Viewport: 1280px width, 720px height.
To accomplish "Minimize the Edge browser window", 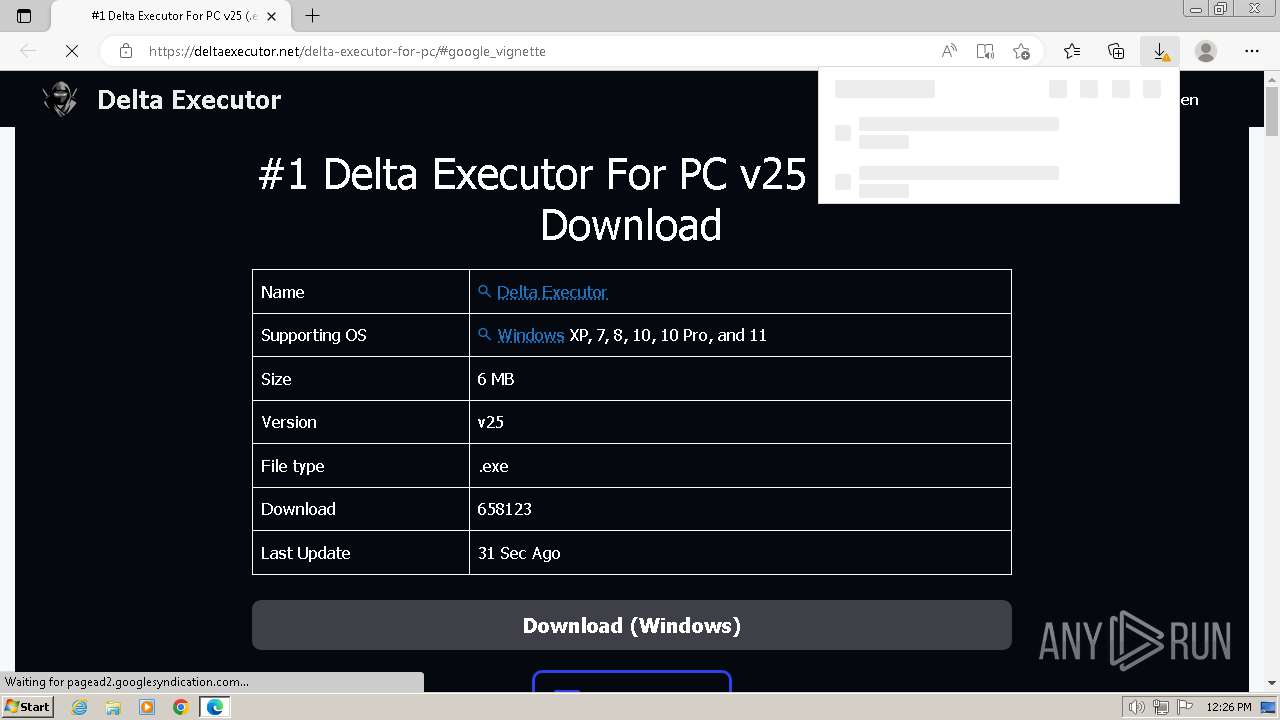I will [1196, 8].
